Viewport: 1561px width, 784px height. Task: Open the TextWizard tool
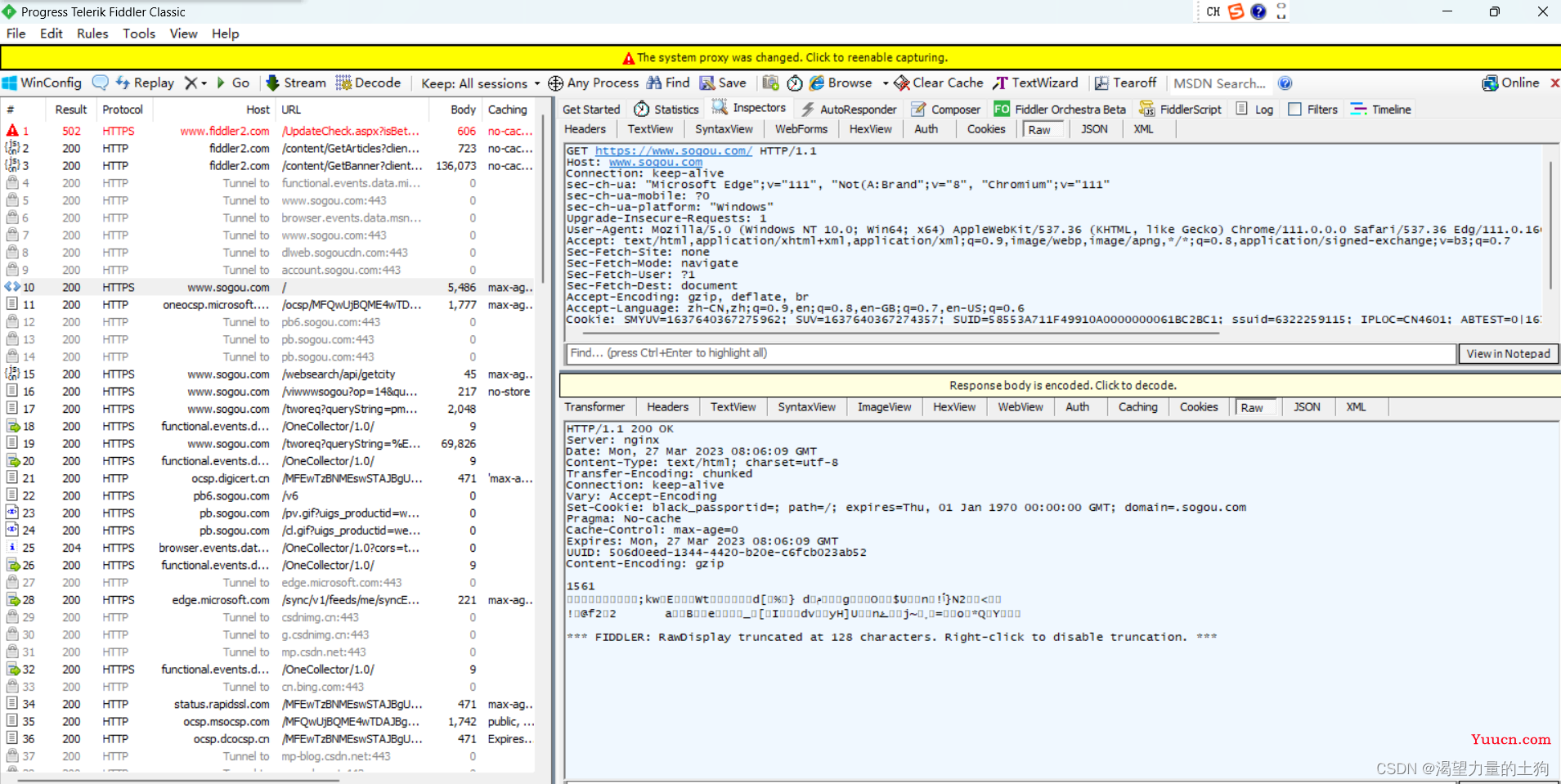pos(1036,83)
